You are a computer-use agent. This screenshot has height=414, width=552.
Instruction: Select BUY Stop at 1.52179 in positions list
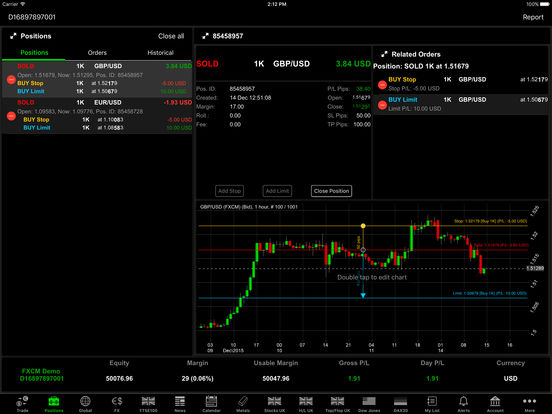(x=101, y=83)
